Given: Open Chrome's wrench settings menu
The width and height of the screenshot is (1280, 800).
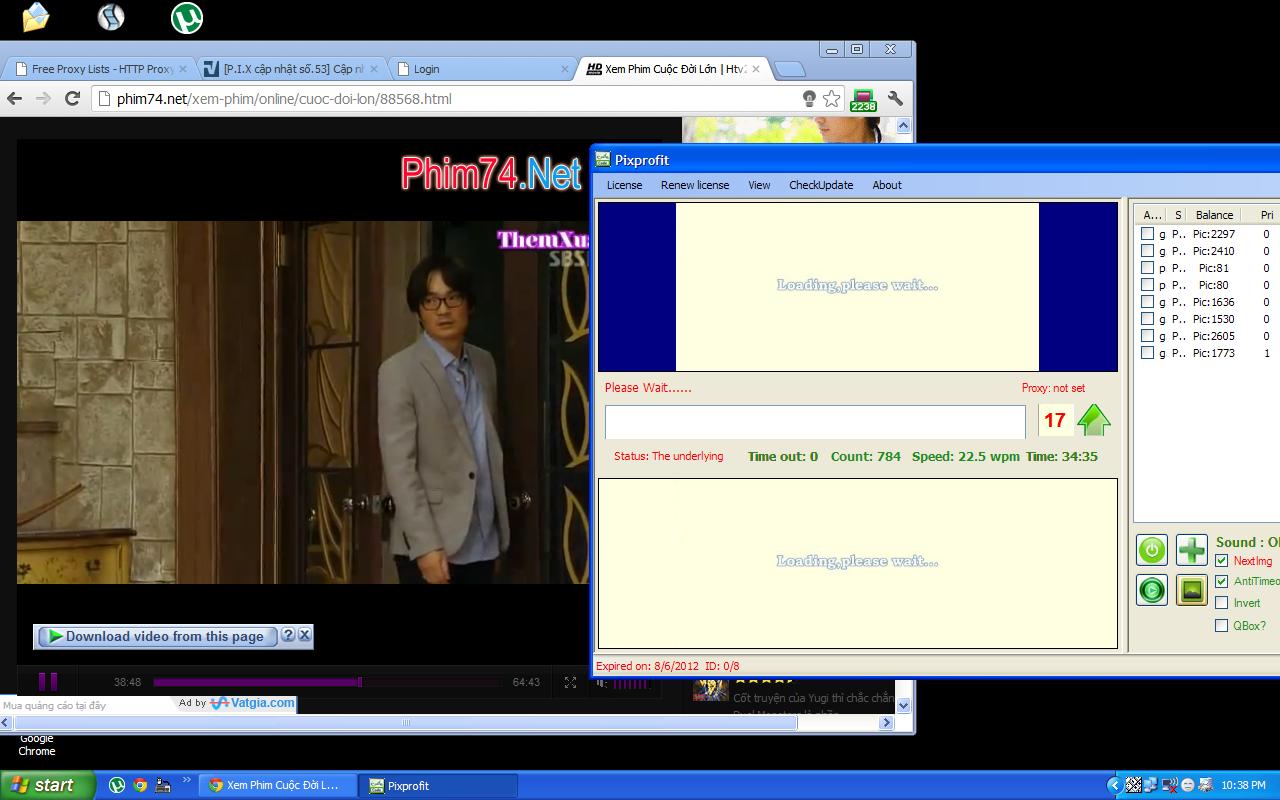Looking at the screenshot, I should click(895, 98).
